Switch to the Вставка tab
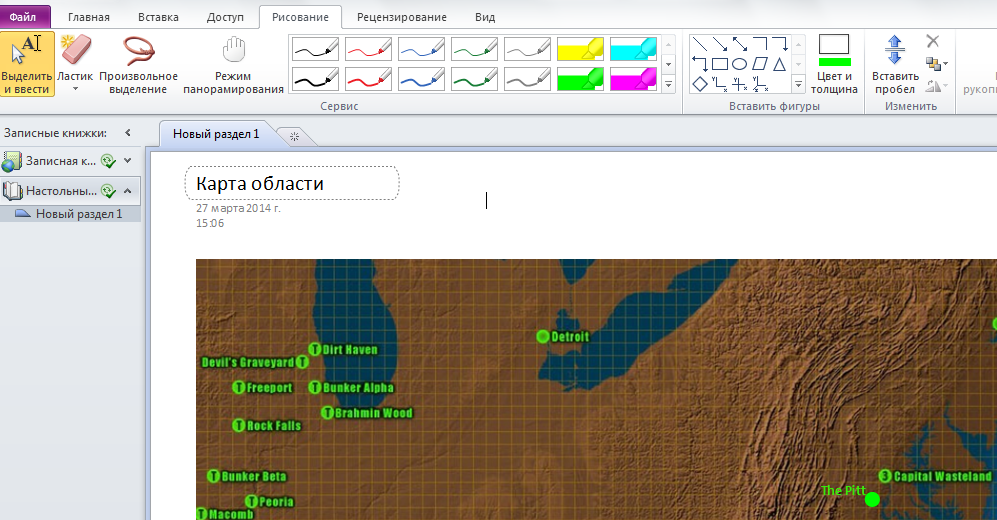Viewport: 997px width, 520px height. [x=158, y=17]
